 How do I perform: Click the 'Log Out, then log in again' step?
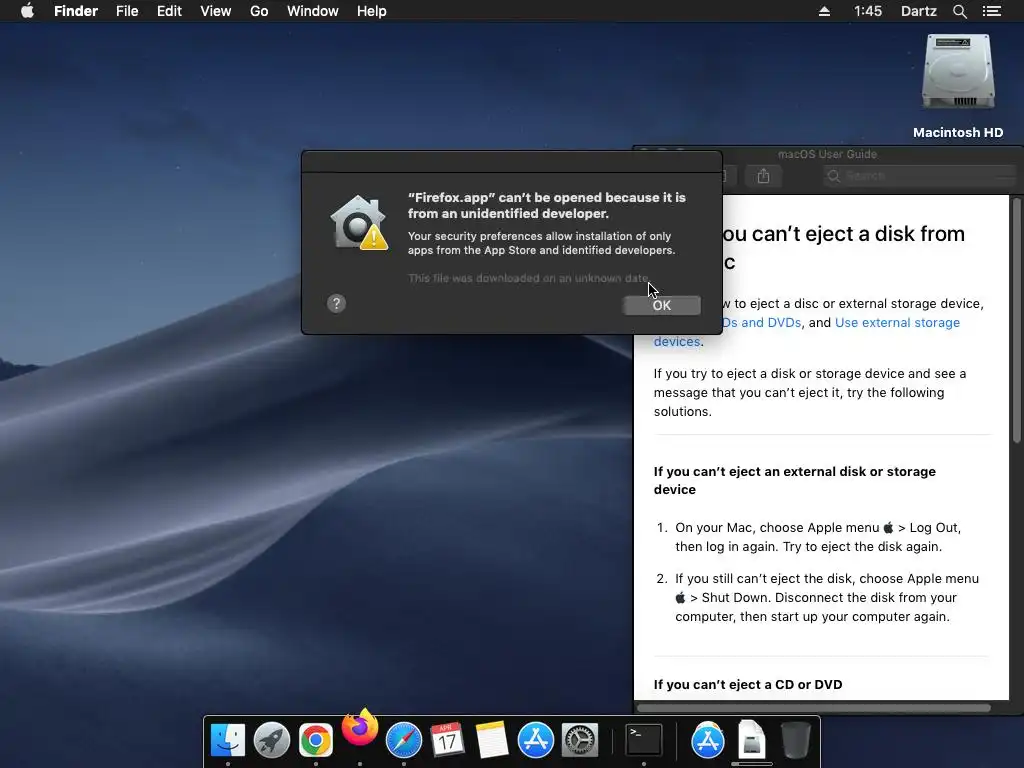818,537
